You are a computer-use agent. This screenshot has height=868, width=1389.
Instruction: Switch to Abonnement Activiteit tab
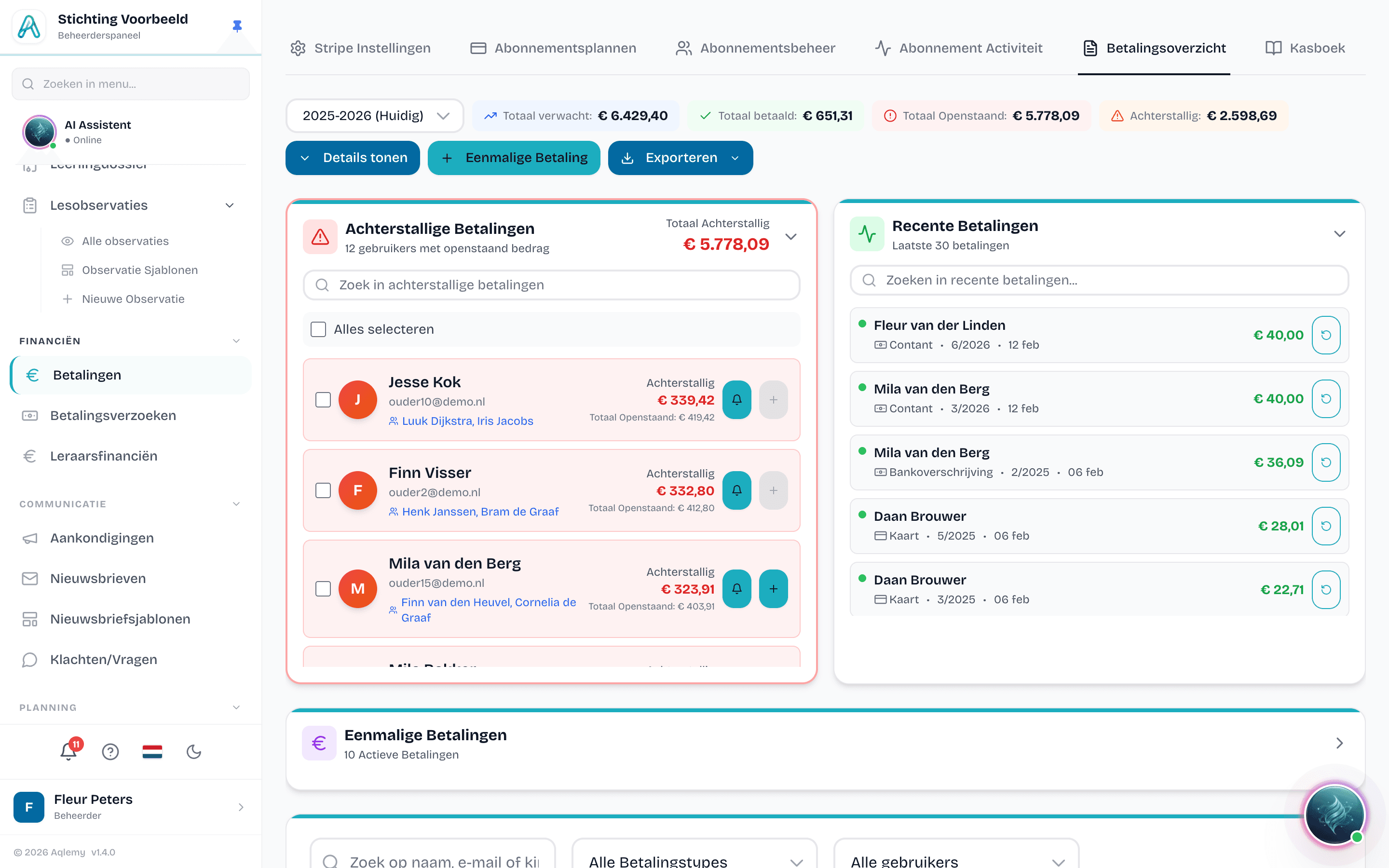pos(958,48)
